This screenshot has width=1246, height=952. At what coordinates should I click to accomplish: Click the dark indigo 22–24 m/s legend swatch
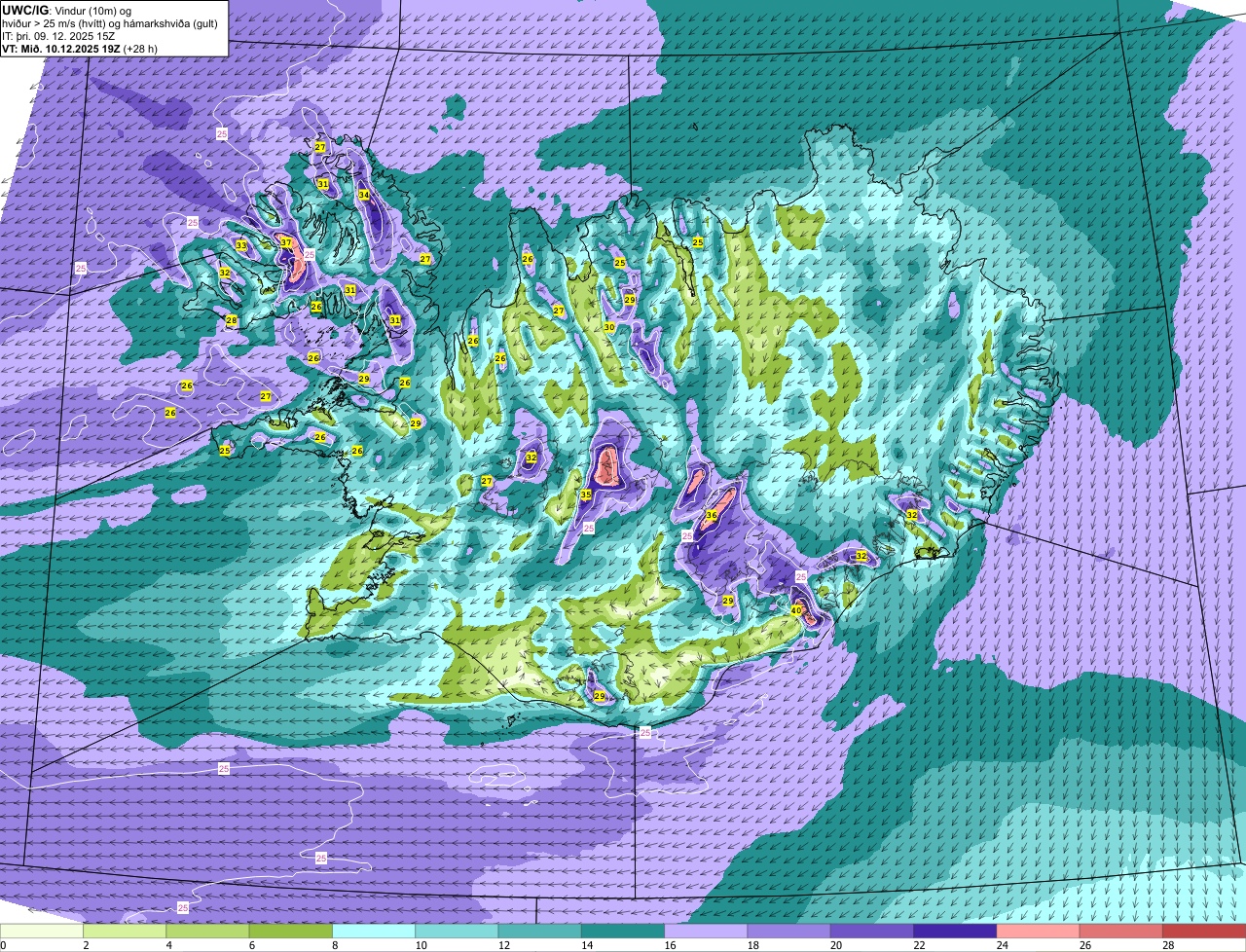955,932
